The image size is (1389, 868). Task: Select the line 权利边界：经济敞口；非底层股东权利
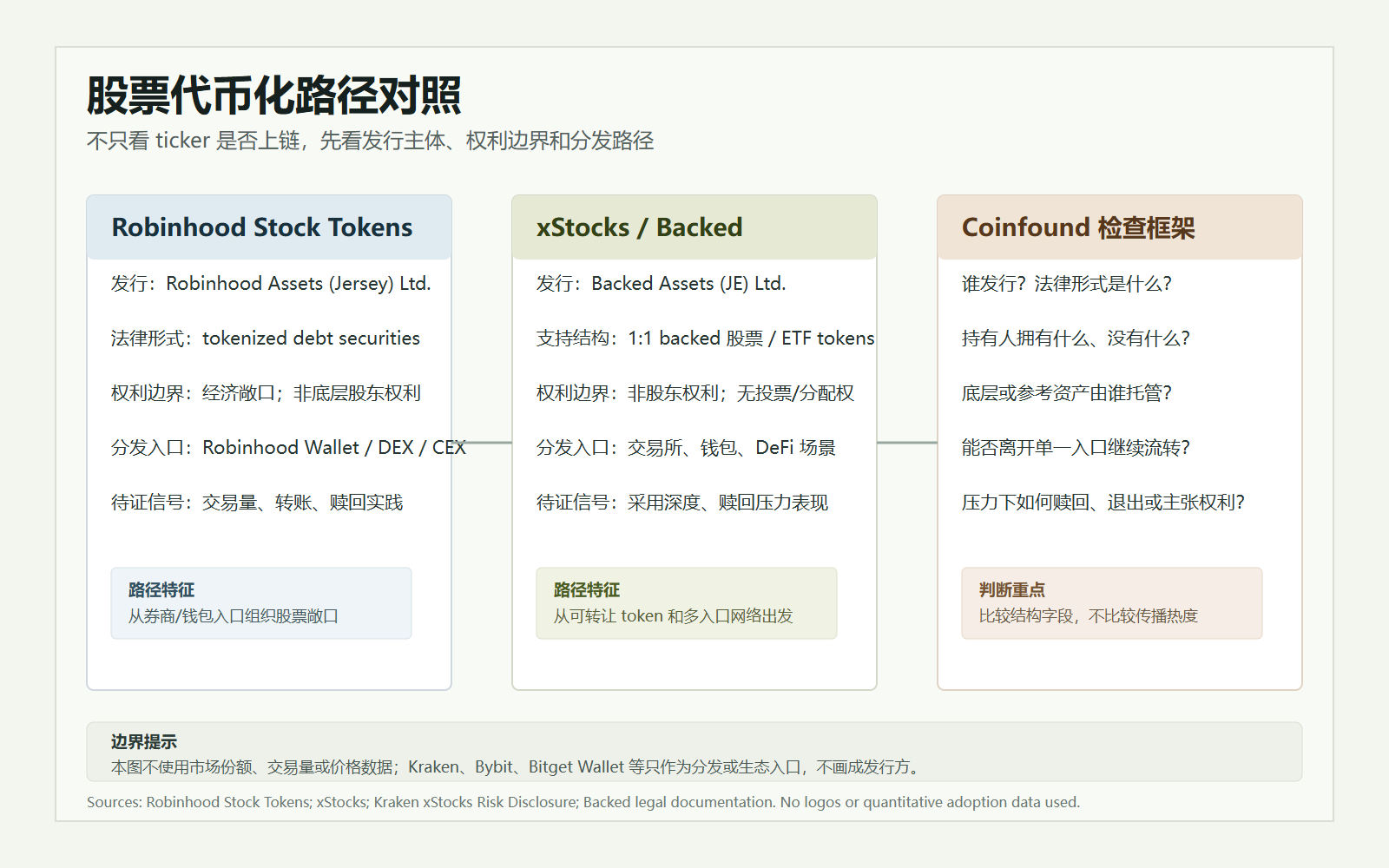tap(266, 393)
